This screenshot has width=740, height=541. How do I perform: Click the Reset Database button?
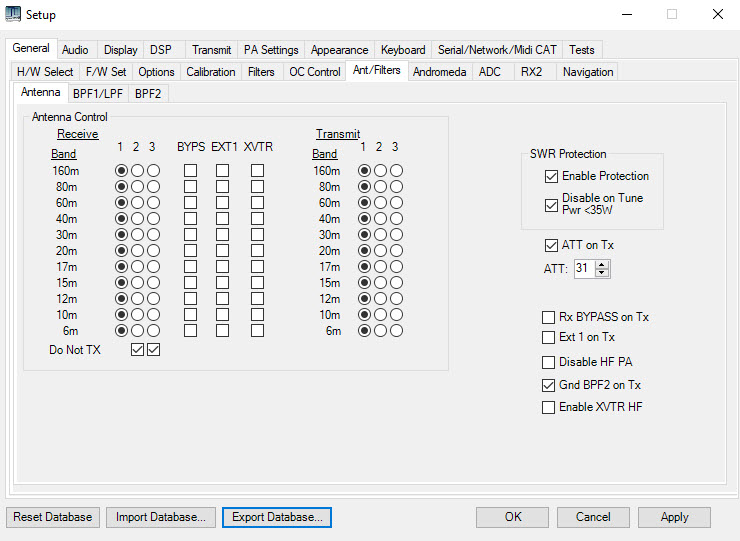point(53,517)
